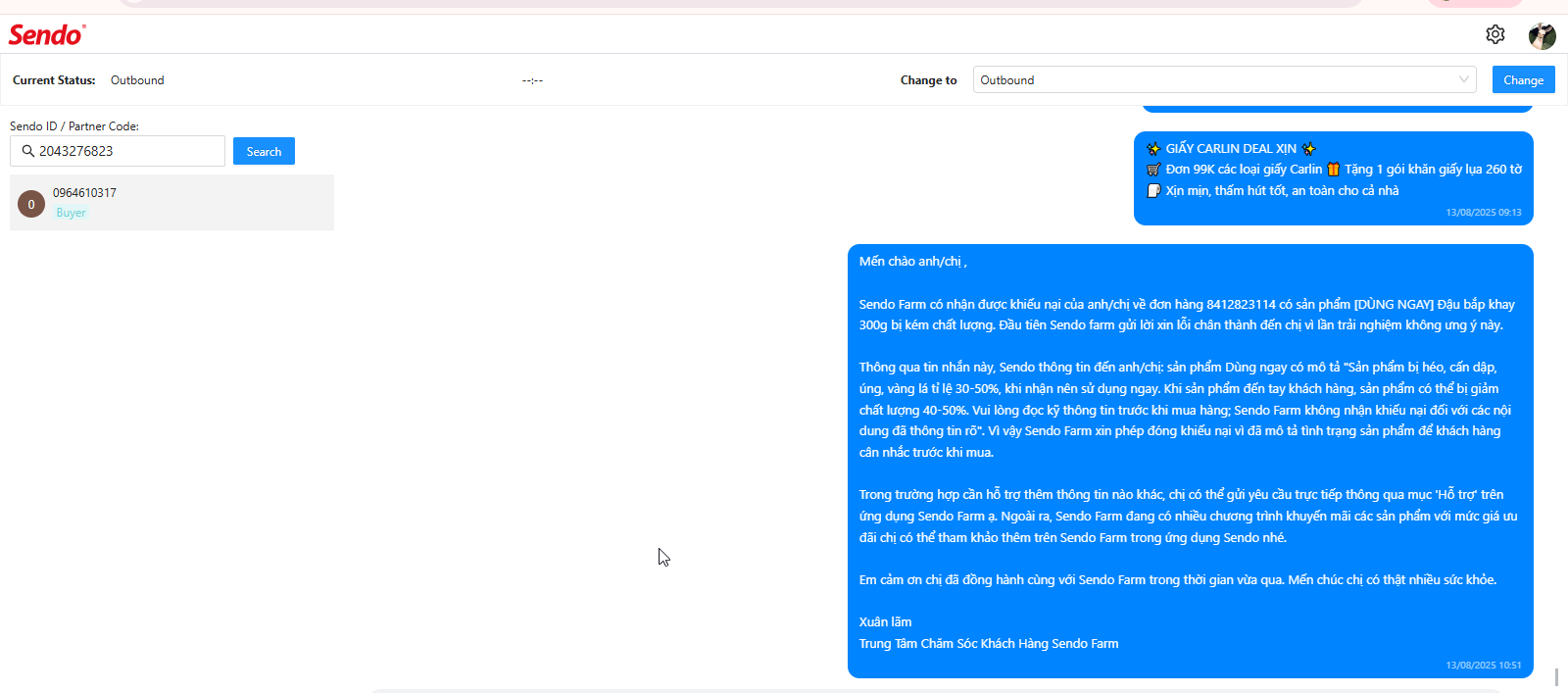Click the Xuân lãm signature line
Screen dimensions: 1568x693
885,622
